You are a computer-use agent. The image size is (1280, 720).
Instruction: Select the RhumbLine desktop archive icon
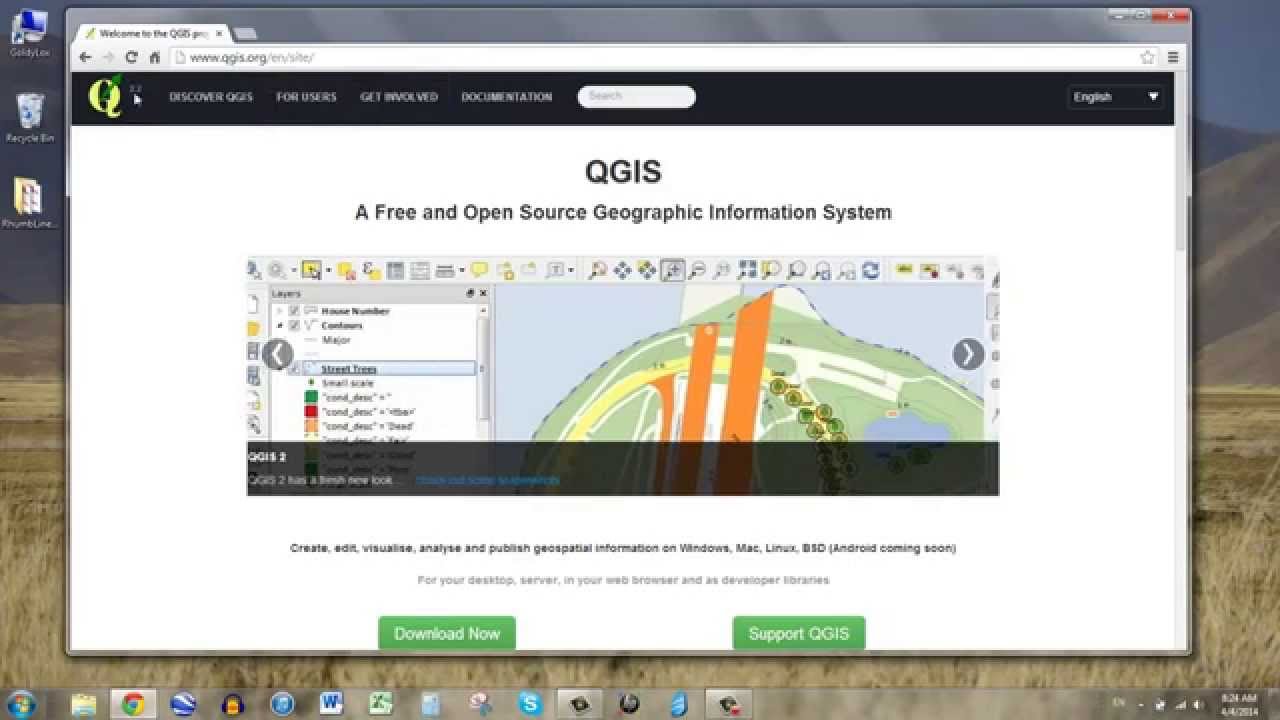pyautogui.click(x=29, y=203)
